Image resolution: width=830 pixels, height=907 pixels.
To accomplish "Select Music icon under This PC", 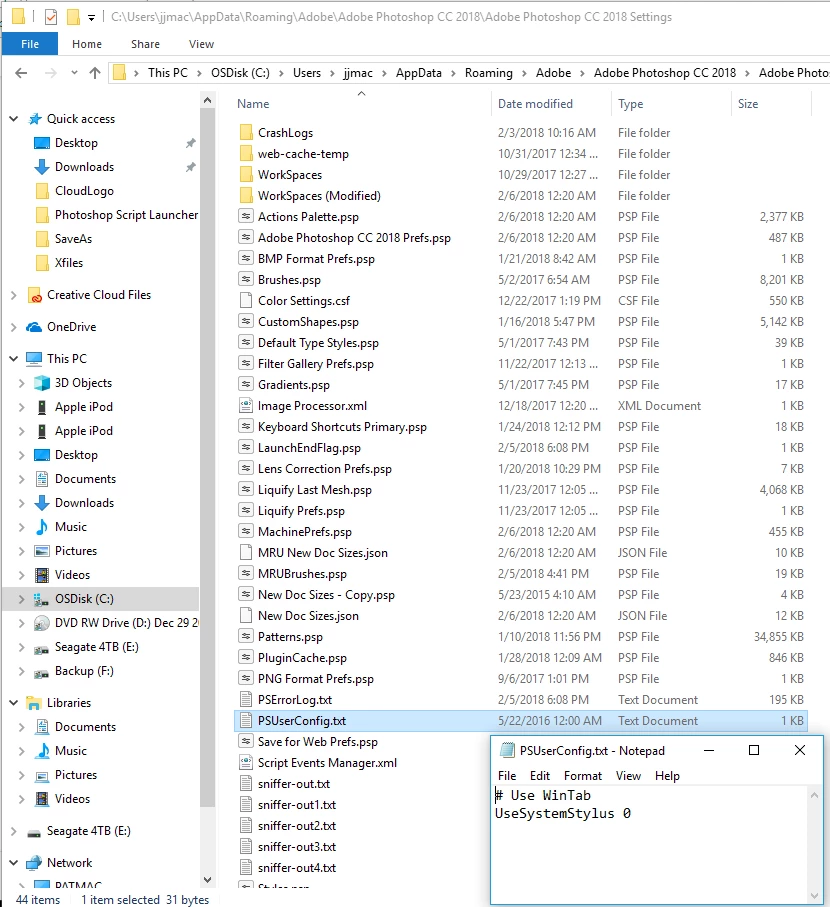I will (42, 527).
